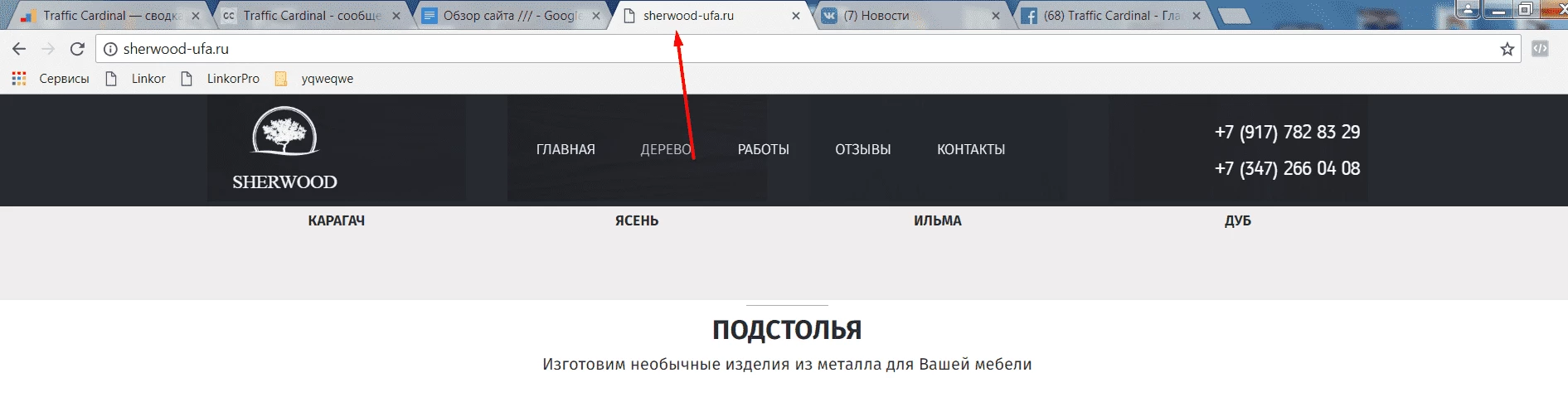Select the ЯСЕНЬ wood type
1568x397 pixels.
point(637,220)
